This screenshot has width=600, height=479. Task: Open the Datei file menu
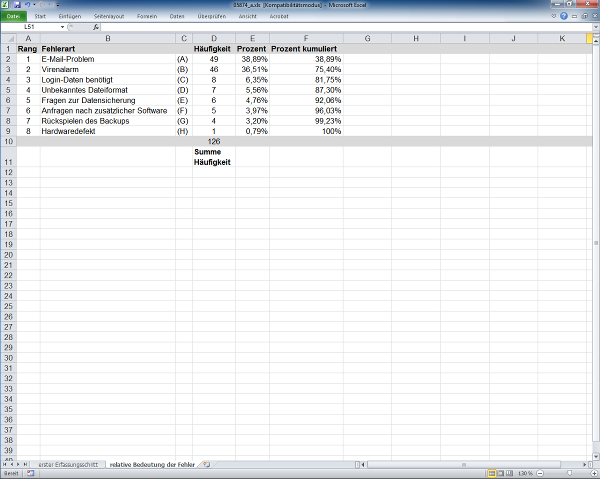pyautogui.click(x=13, y=17)
